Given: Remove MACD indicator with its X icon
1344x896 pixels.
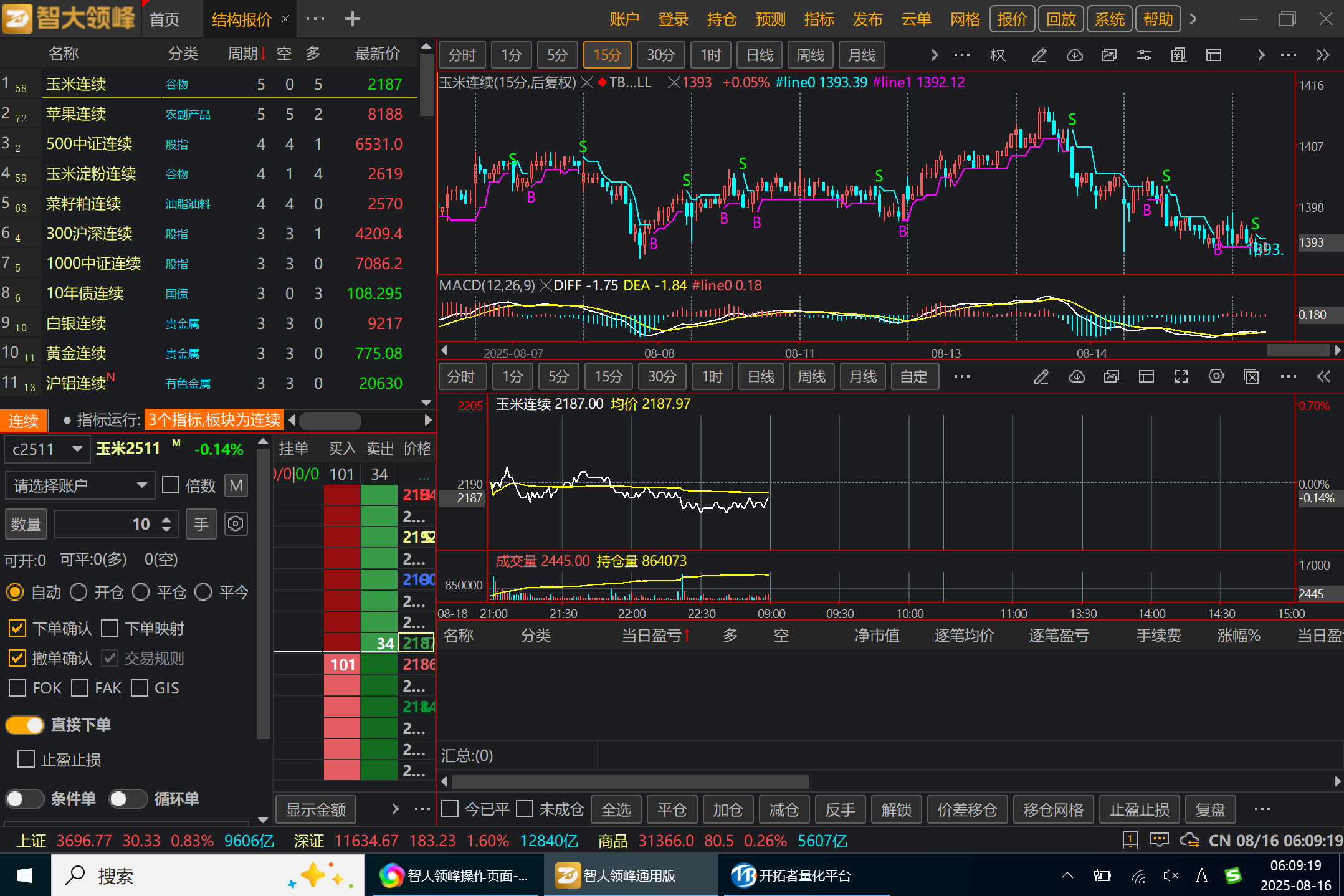Looking at the screenshot, I should pyautogui.click(x=545, y=285).
